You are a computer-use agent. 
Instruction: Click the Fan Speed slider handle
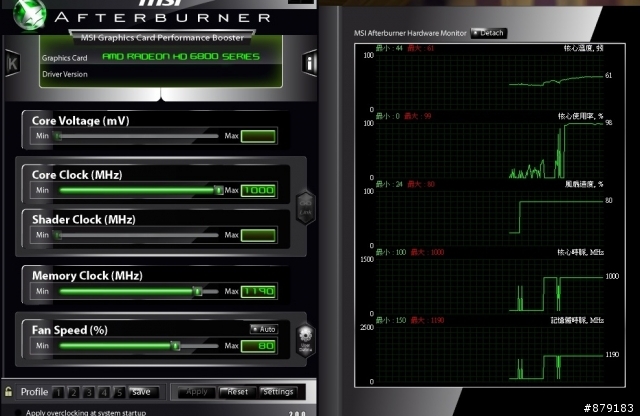pyautogui.click(x=176, y=346)
